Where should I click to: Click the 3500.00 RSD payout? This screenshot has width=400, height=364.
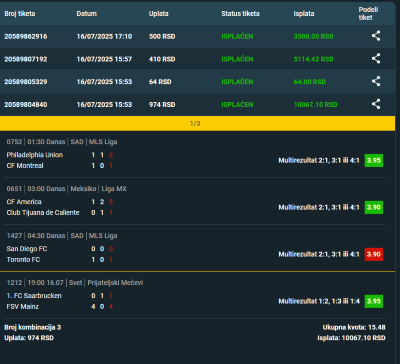[x=314, y=36]
